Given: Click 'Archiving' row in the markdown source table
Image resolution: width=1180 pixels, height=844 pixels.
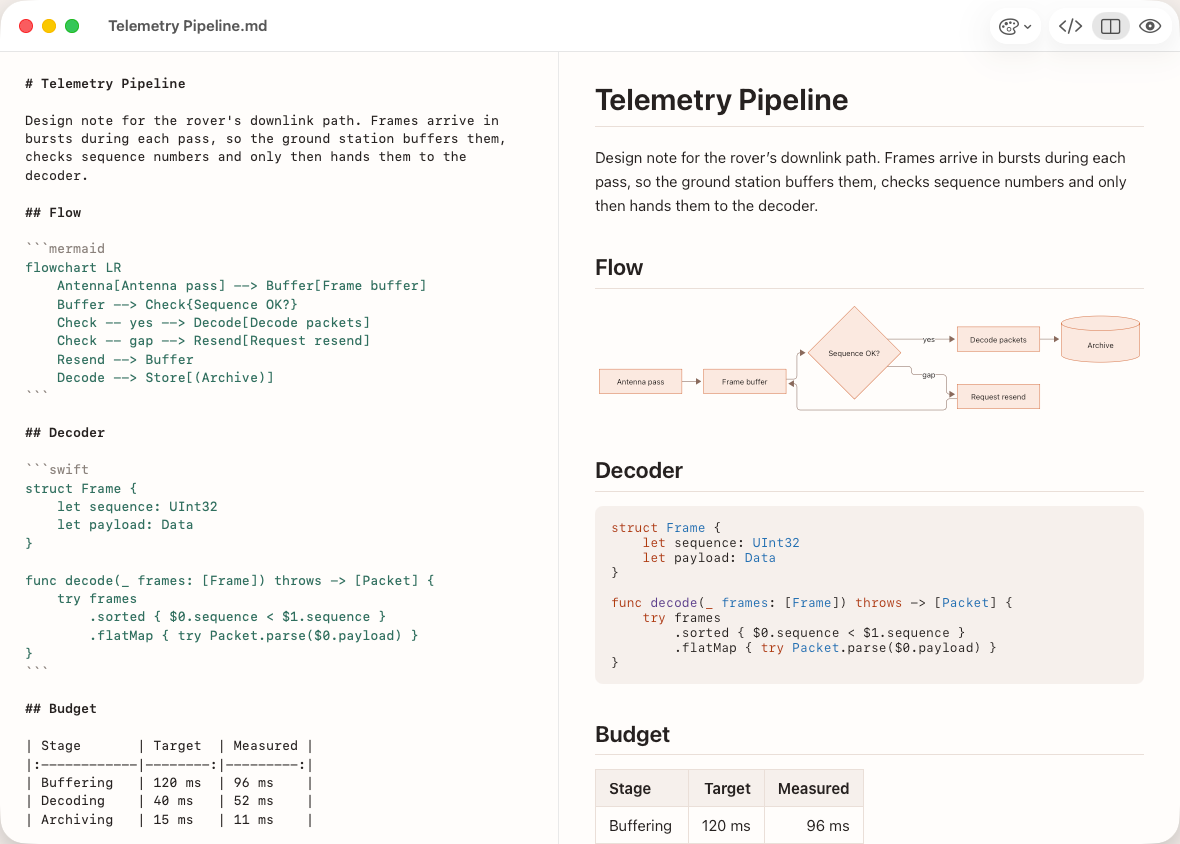Looking at the screenshot, I should click(169, 820).
